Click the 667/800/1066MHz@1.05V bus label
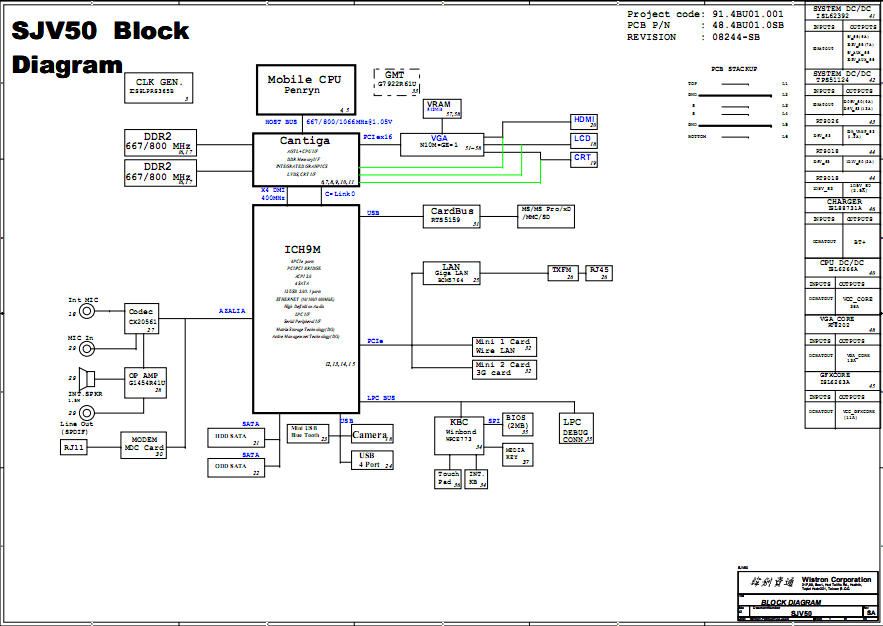Image resolution: width=883 pixels, height=626 pixels. pyautogui.click(x=349, y=122)
